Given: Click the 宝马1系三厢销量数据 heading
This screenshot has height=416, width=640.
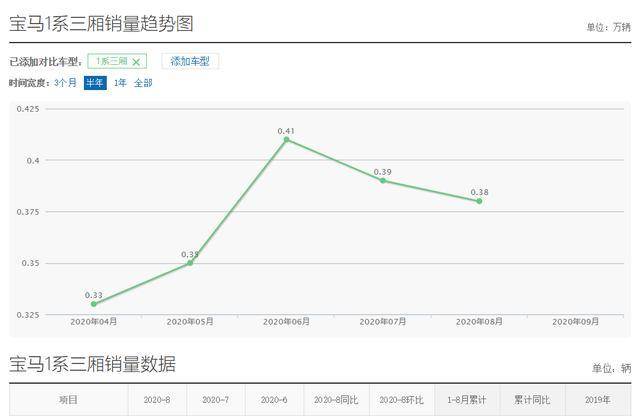Looking at the screenshot, I should click(x=93, y=364).
